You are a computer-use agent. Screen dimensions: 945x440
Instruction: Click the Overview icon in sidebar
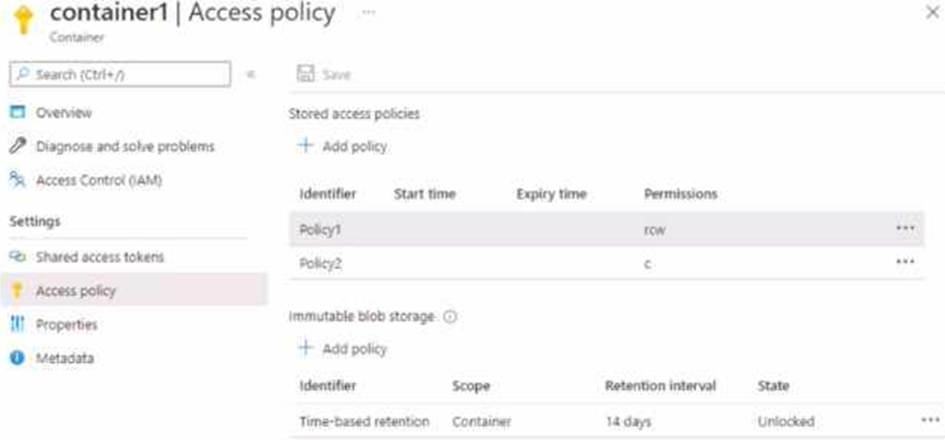18,112
